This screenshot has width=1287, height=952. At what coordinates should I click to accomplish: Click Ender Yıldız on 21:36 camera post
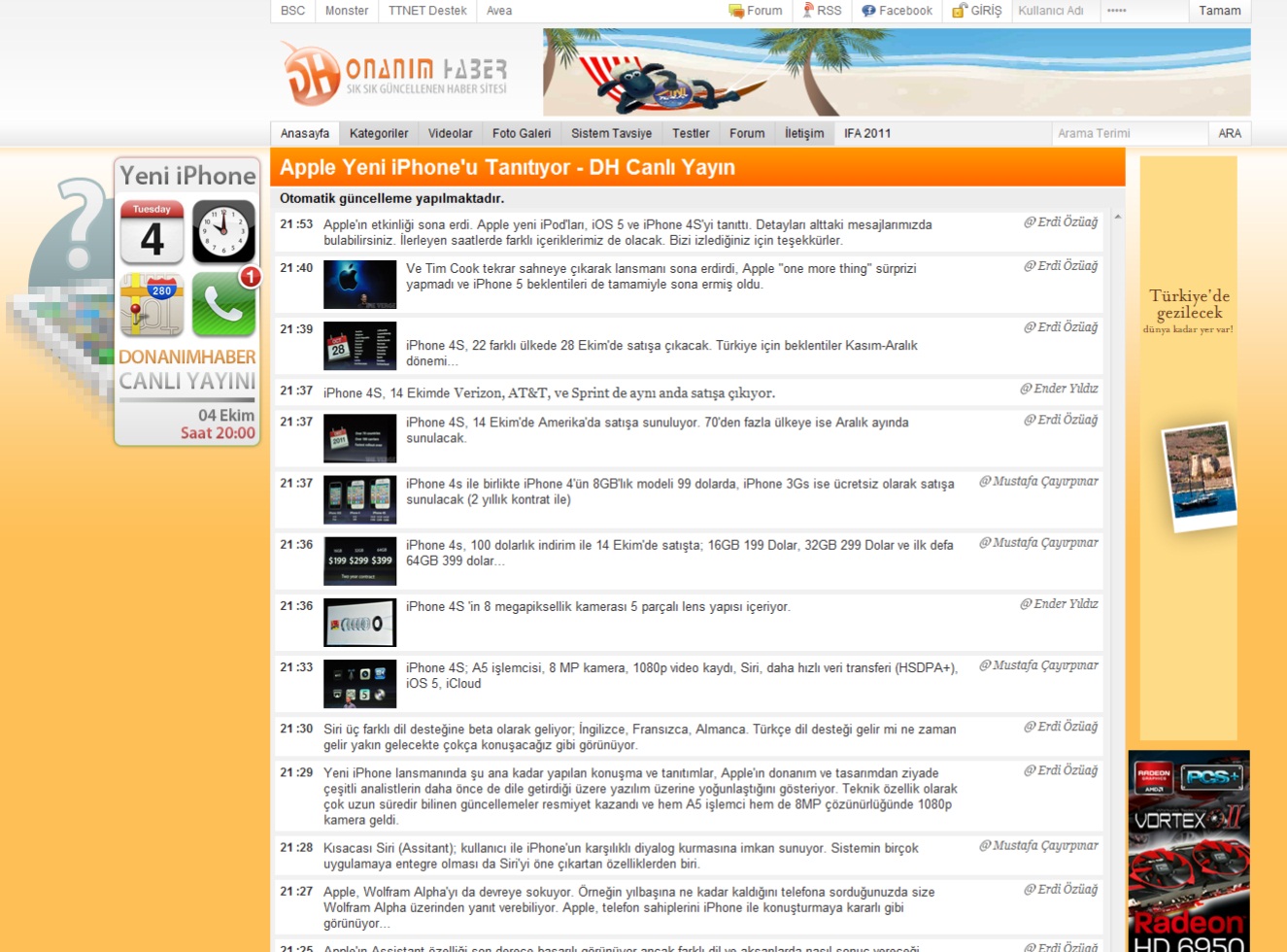(1059, 604)
